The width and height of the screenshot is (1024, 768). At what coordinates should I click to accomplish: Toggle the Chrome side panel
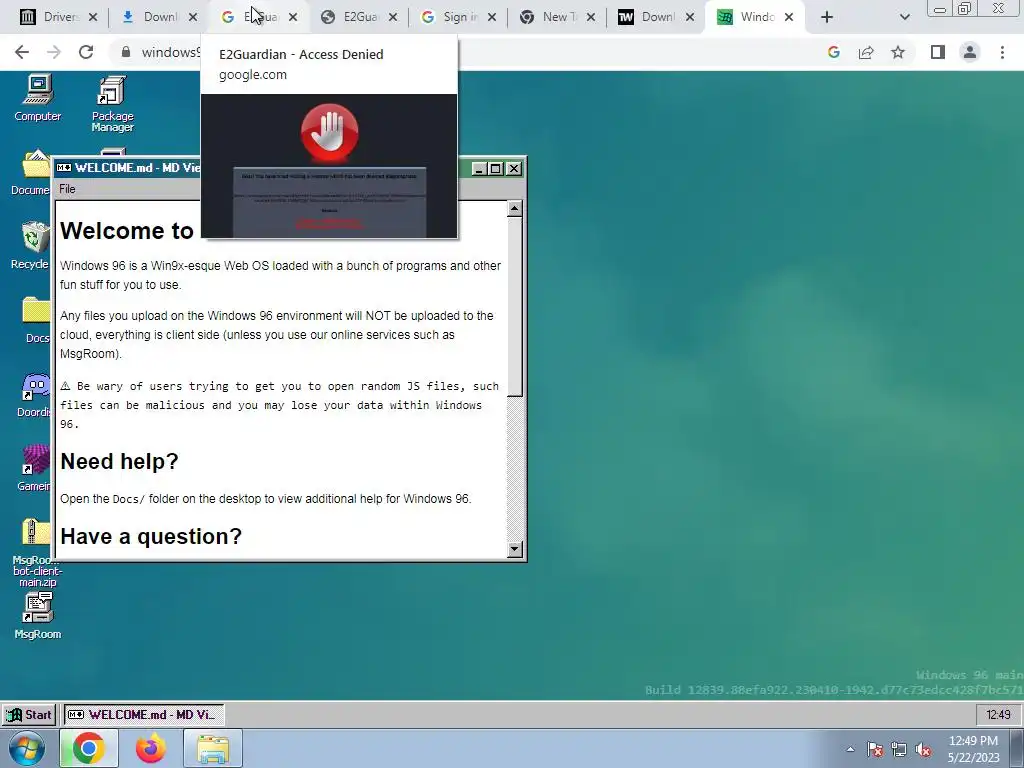pyautogui.click(x=938, y=52)
